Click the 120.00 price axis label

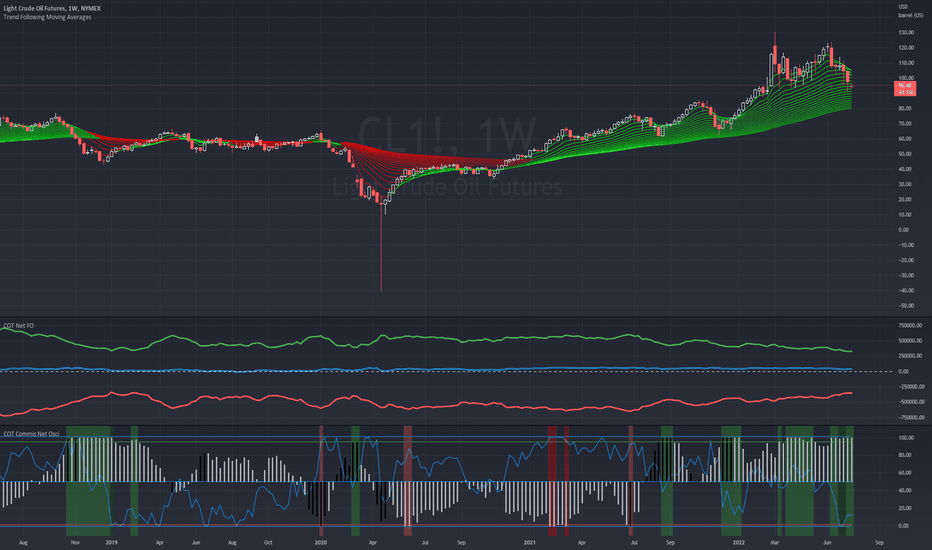tap(906, 48)
